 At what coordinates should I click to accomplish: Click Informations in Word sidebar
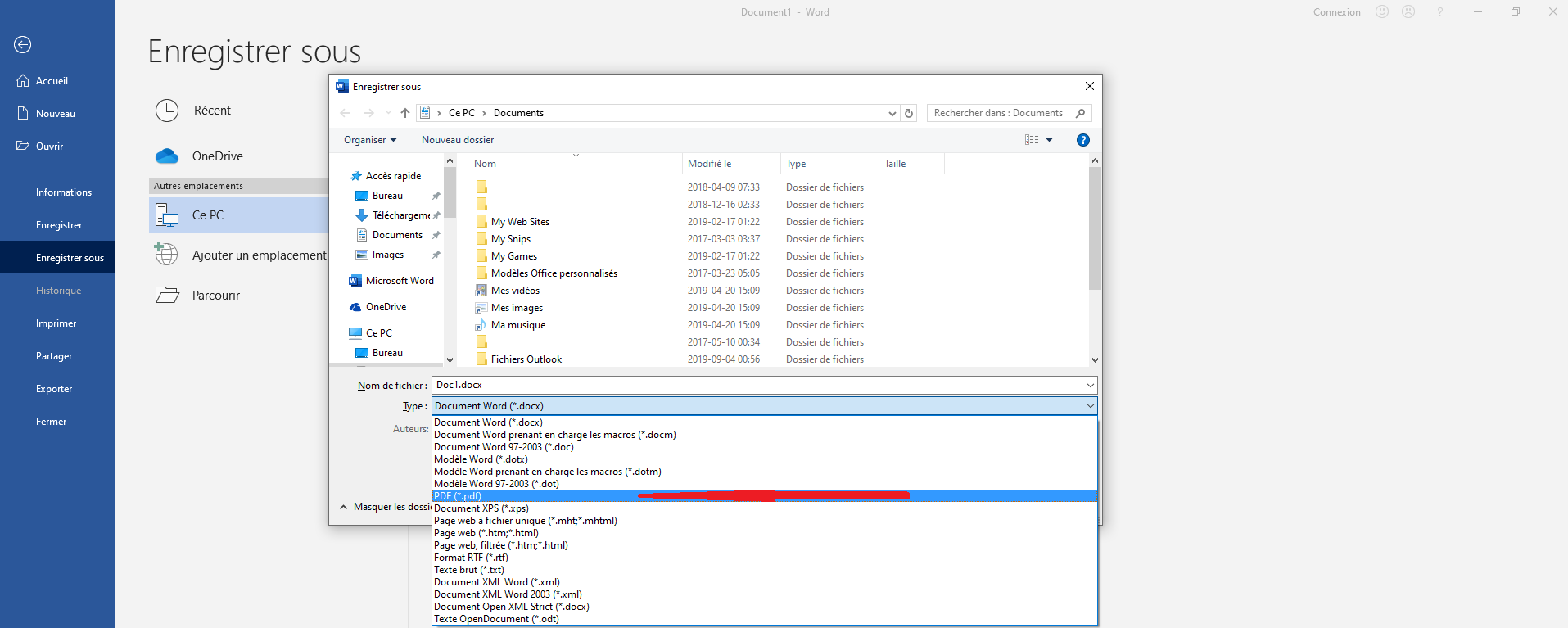pyautogui.click(x=64, y=192)
